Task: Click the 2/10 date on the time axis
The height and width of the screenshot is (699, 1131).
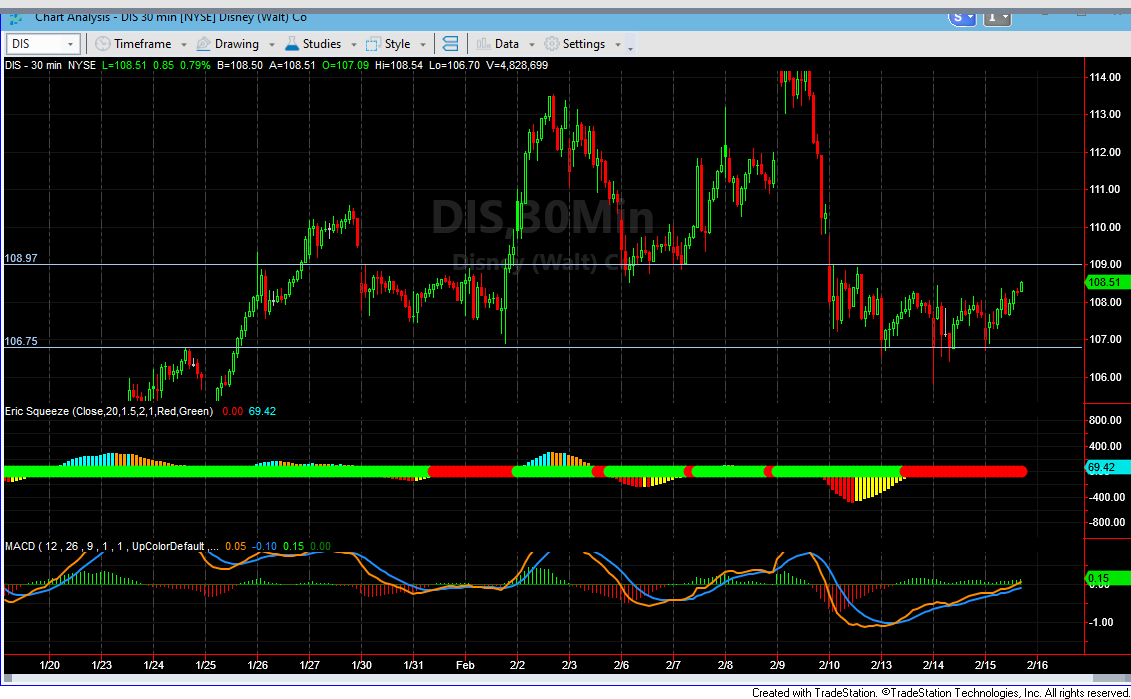Action: pos(829,665)
